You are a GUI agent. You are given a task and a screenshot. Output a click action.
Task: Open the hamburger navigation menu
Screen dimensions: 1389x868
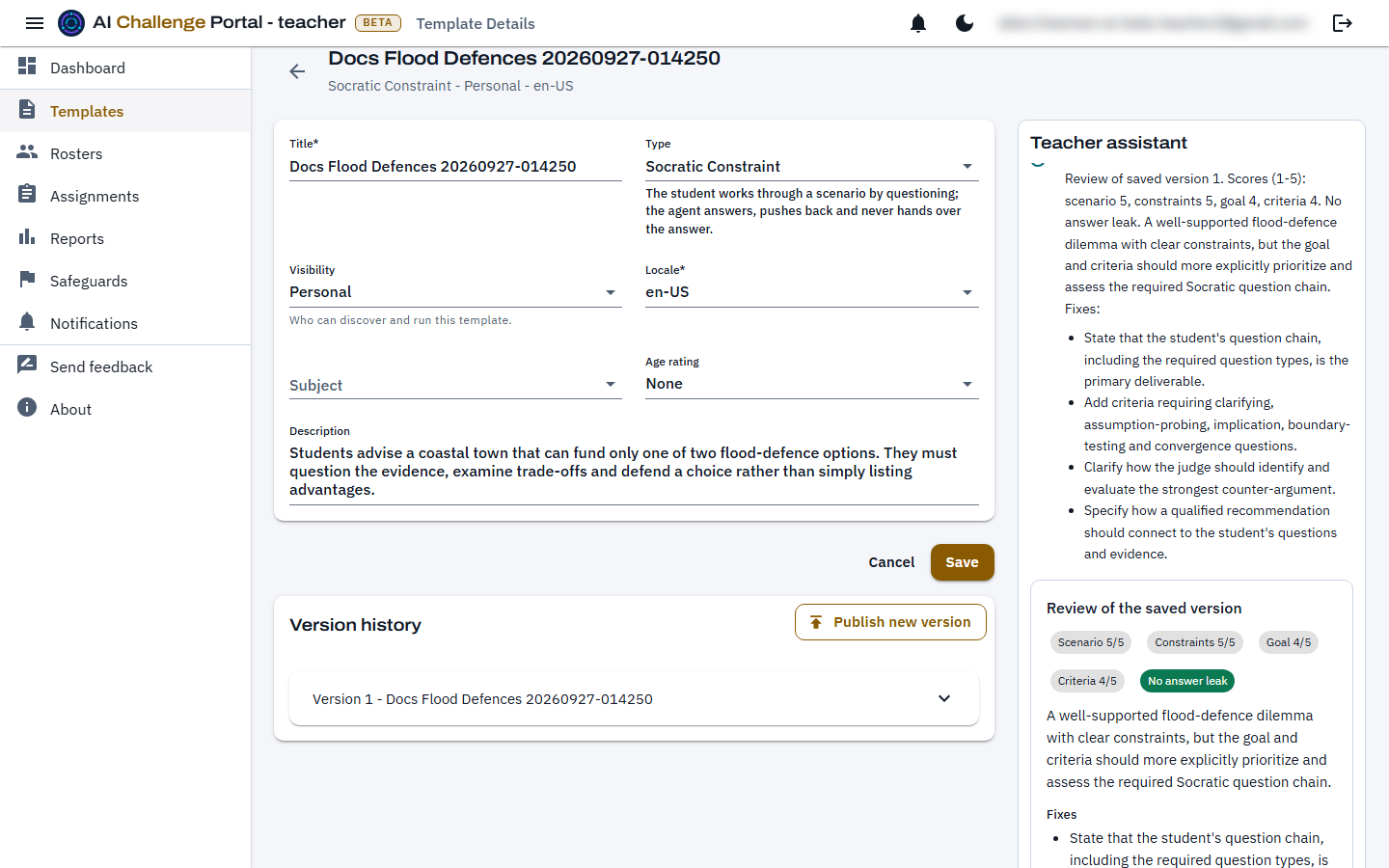35,23
